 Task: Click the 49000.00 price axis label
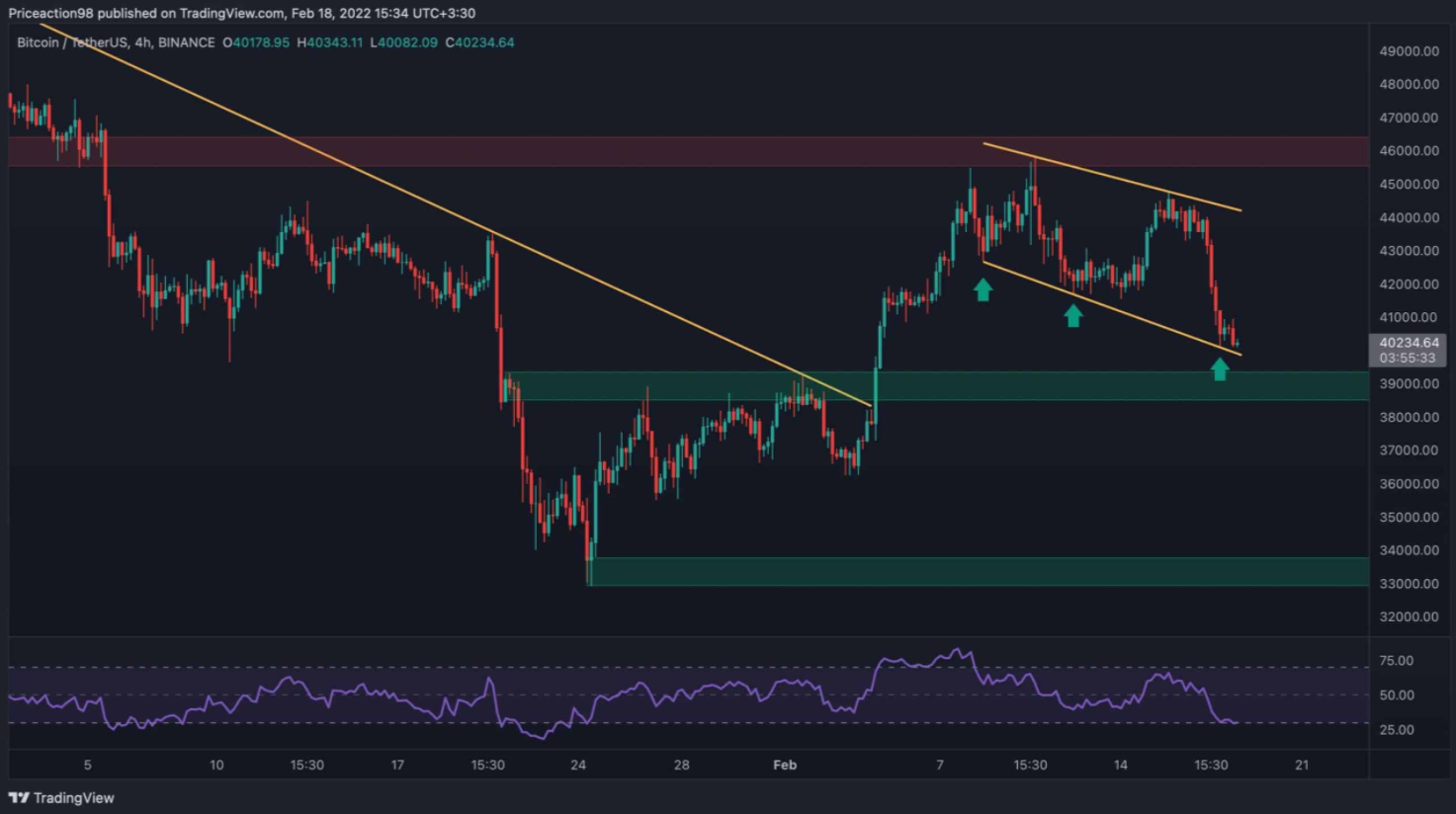[x=1409, y=50]
